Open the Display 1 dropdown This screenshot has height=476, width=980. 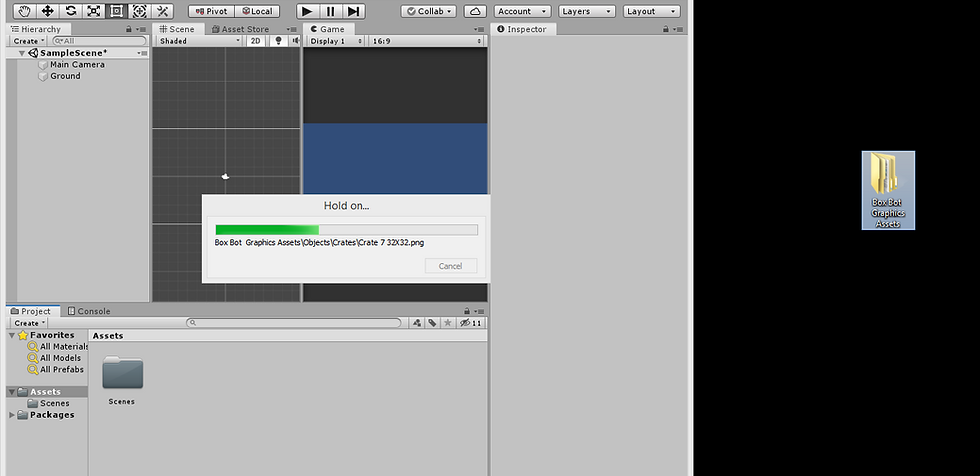pos(336,41)
